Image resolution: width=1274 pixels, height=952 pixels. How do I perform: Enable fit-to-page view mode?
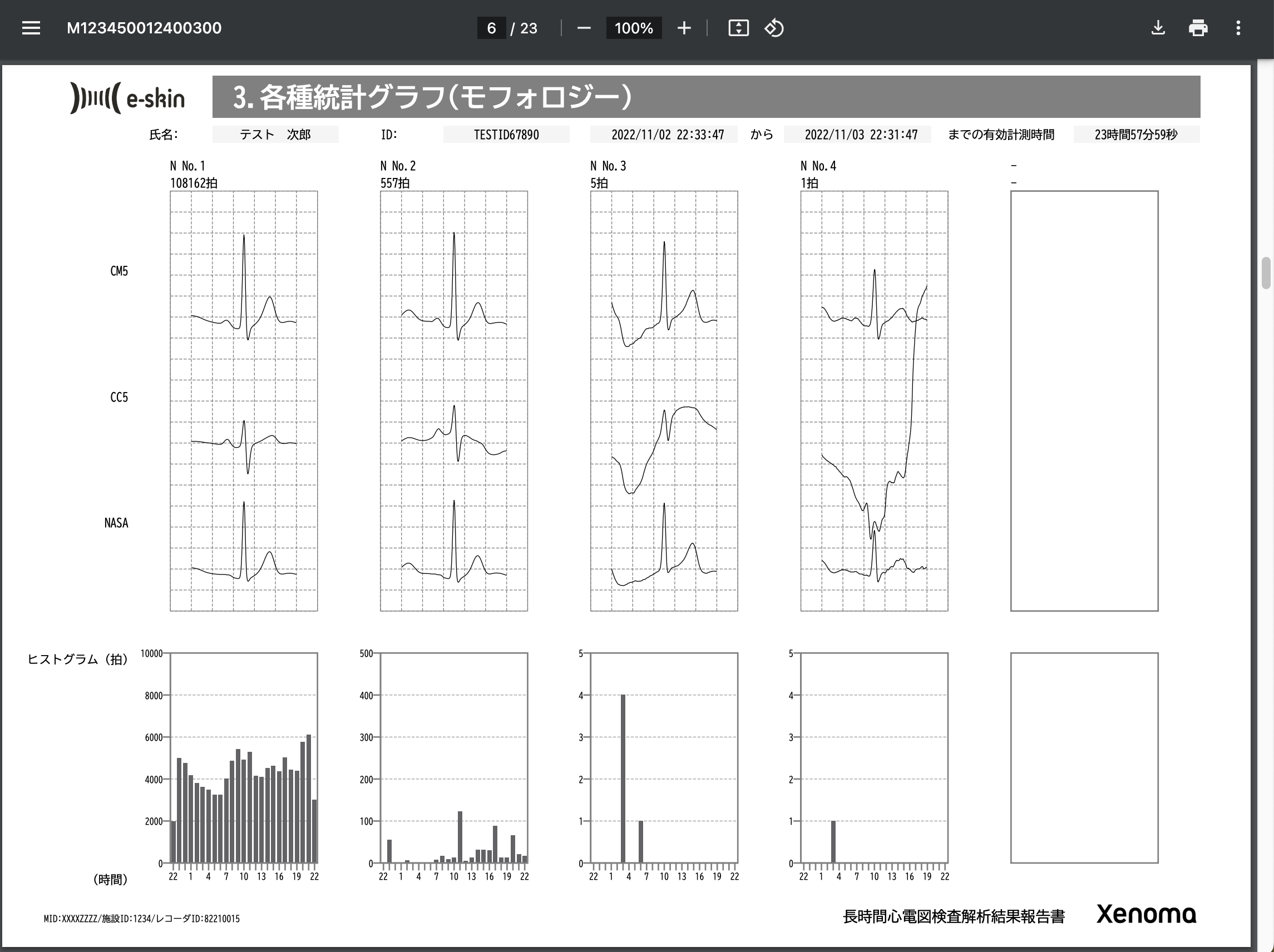point(738,28)
